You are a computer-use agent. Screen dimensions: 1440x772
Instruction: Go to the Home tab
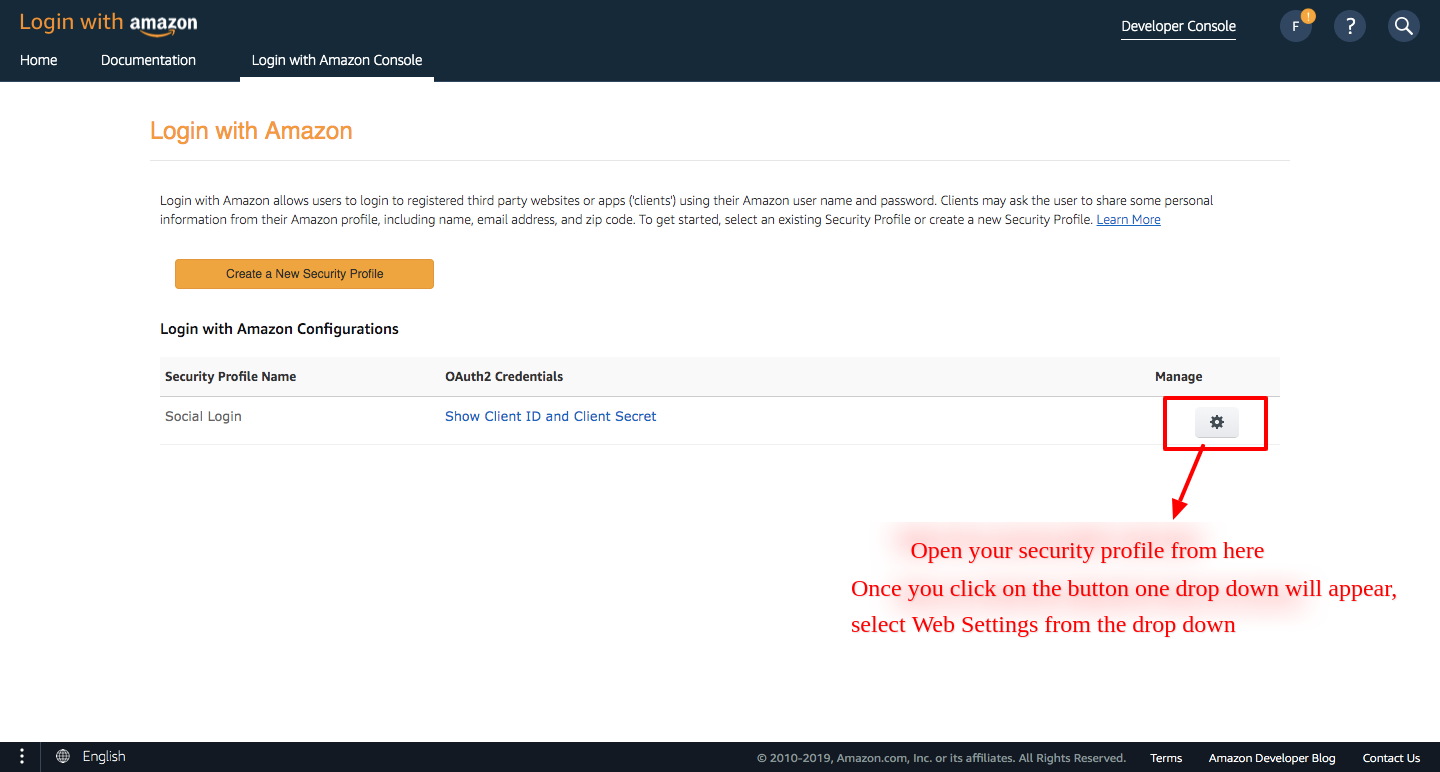39,60
